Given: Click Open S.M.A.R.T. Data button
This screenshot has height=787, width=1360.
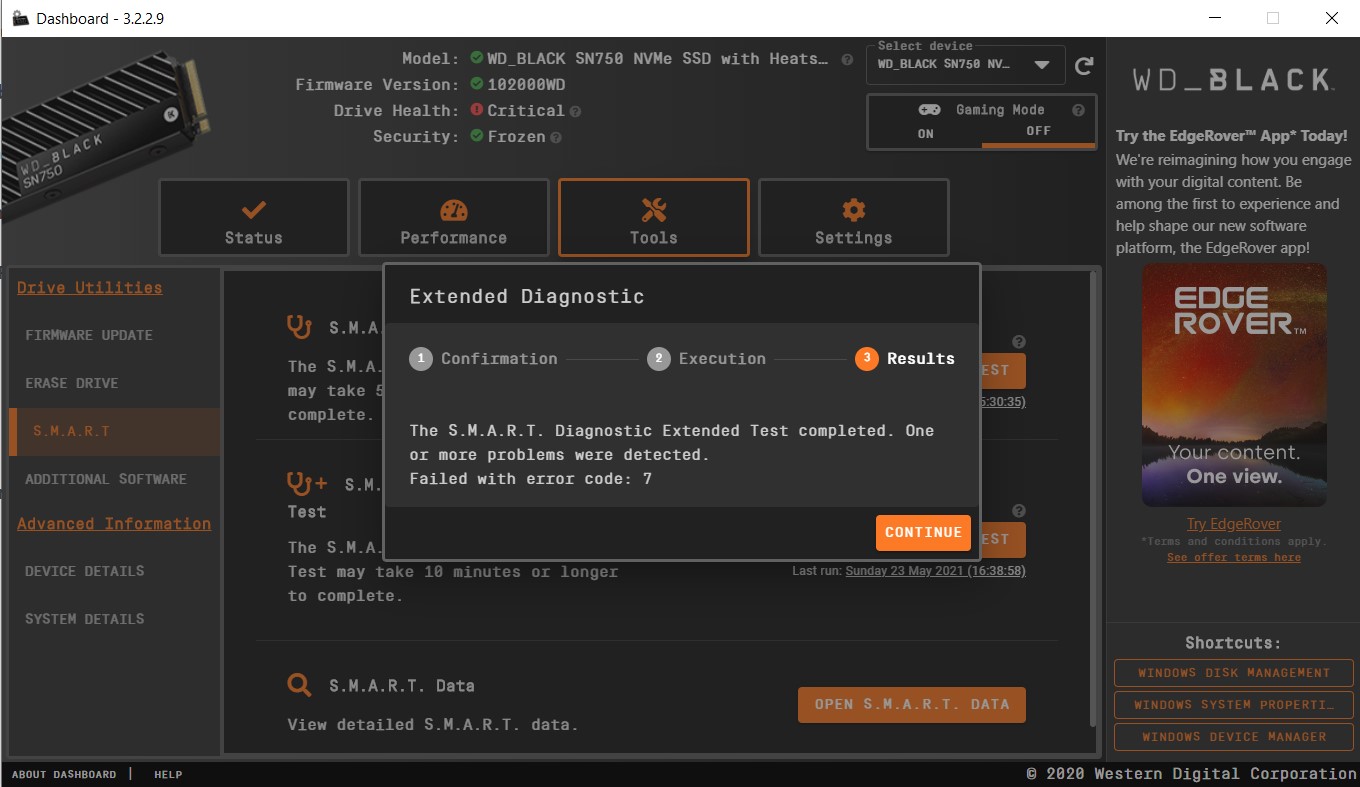Looking at the screenshot, I should [912, 704].
